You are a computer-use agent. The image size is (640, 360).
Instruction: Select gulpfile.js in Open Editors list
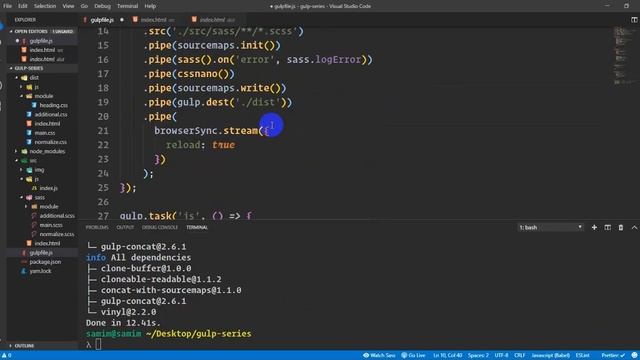[x=41, y=41]
